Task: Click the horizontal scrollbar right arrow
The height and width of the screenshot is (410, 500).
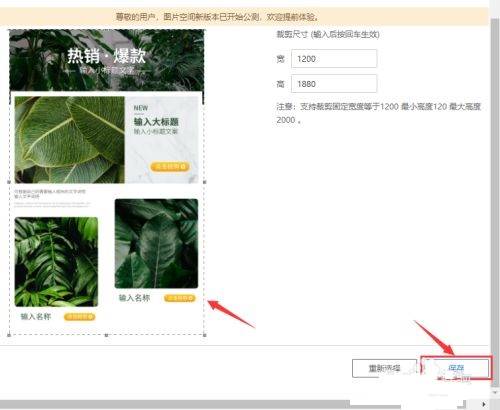Action: tap(484, 404)
